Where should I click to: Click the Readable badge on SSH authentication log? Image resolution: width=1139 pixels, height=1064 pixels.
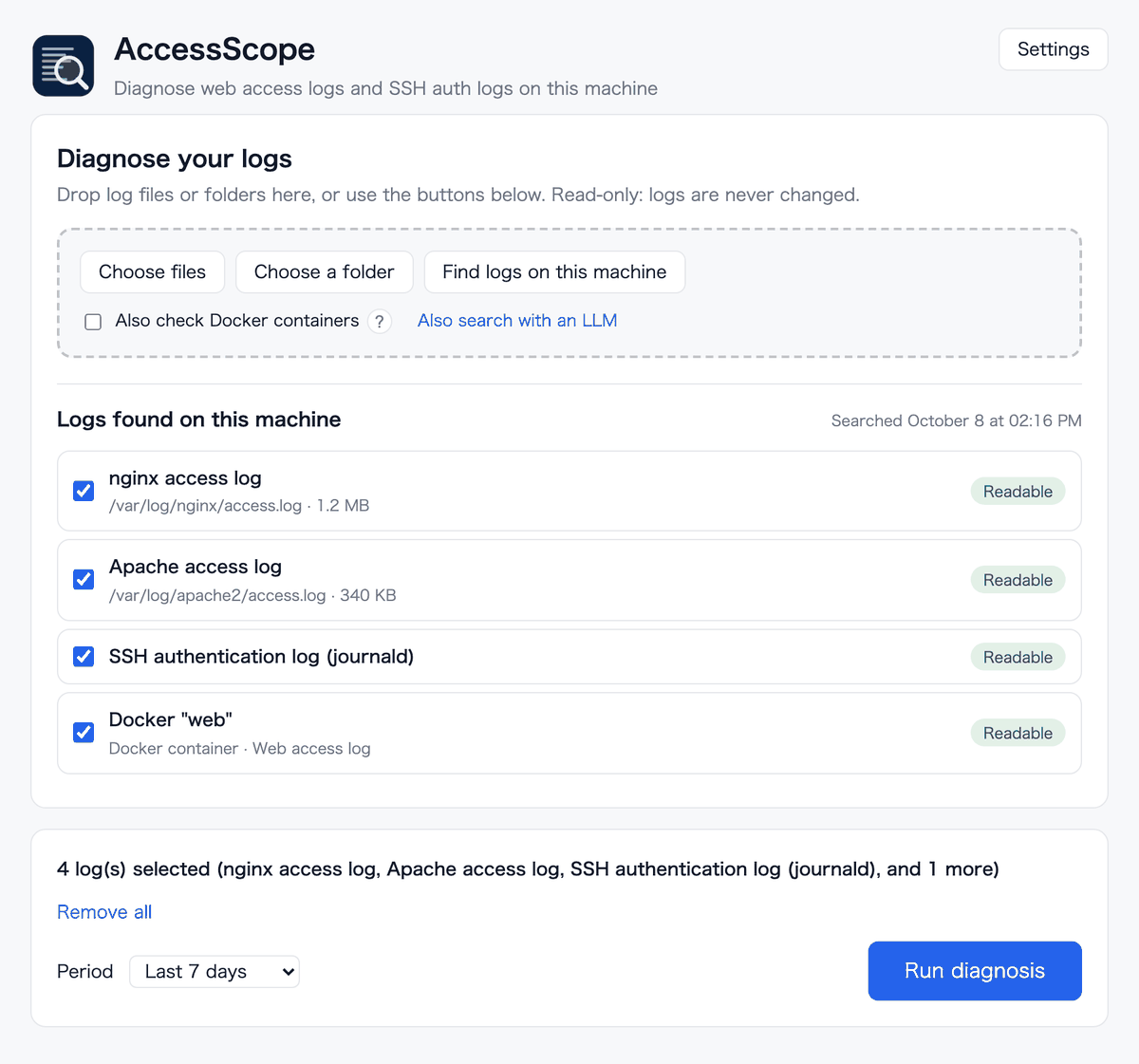coord(1018,657)
